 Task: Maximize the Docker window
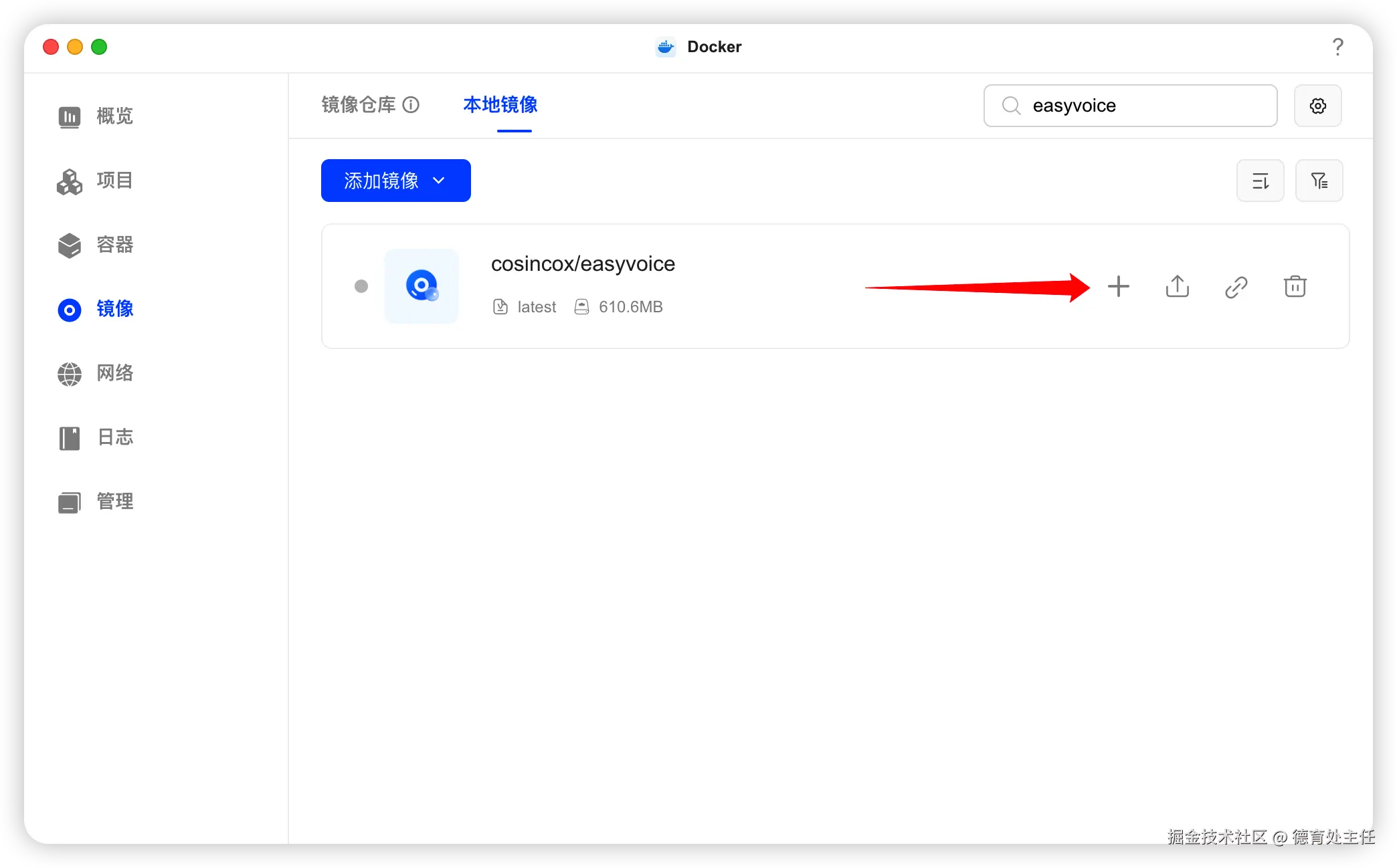[99, 47]
